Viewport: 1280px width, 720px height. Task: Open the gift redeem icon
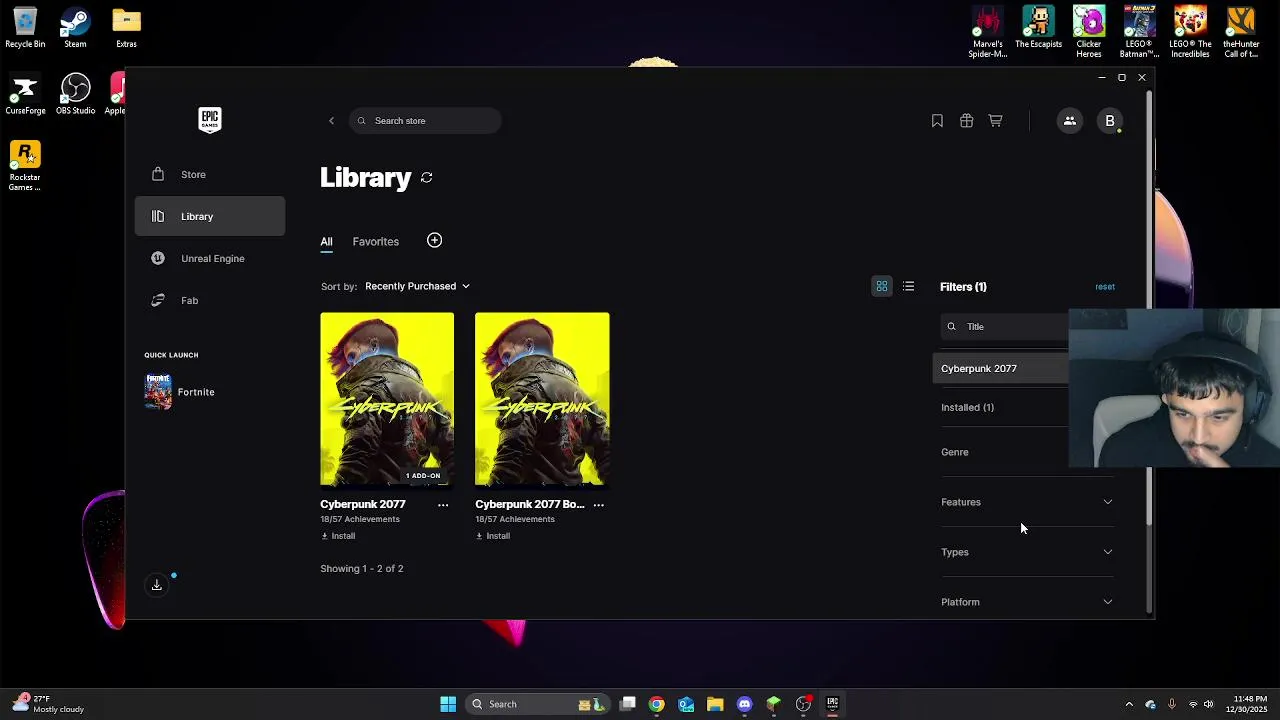(966, 121)
